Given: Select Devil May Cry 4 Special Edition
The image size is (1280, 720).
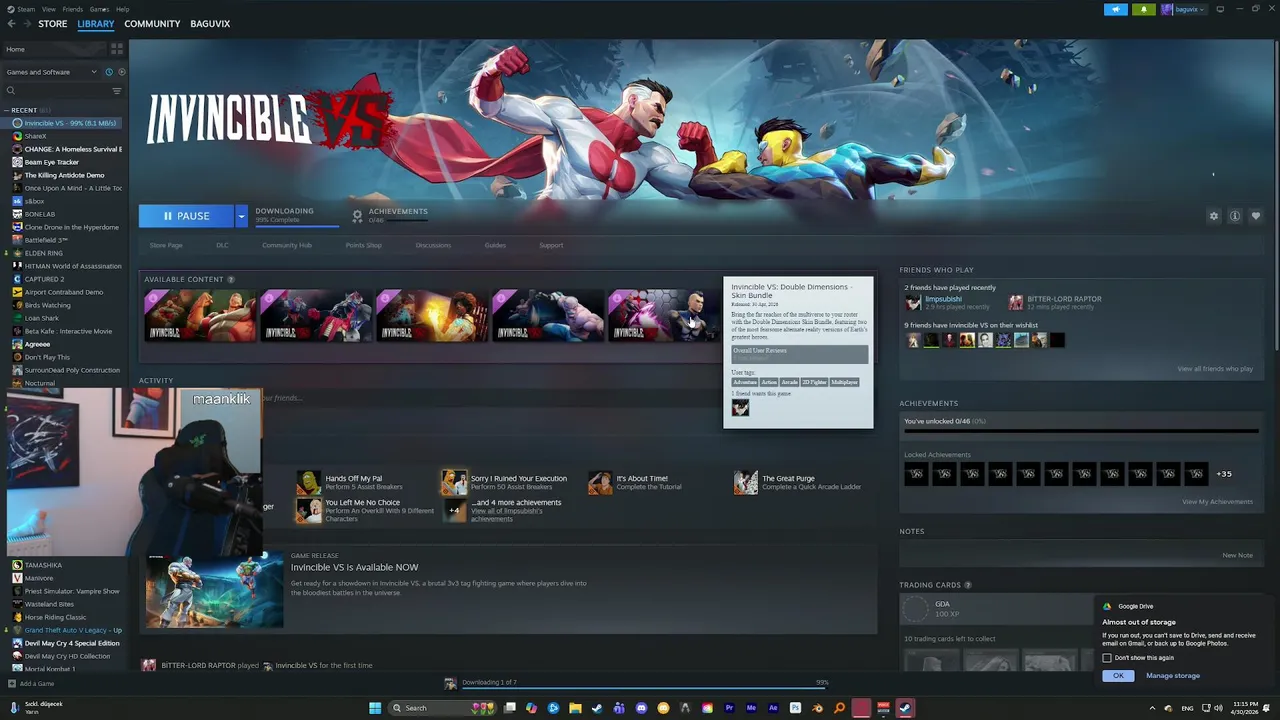Looking at the screenshot, I should click(71, 643).
